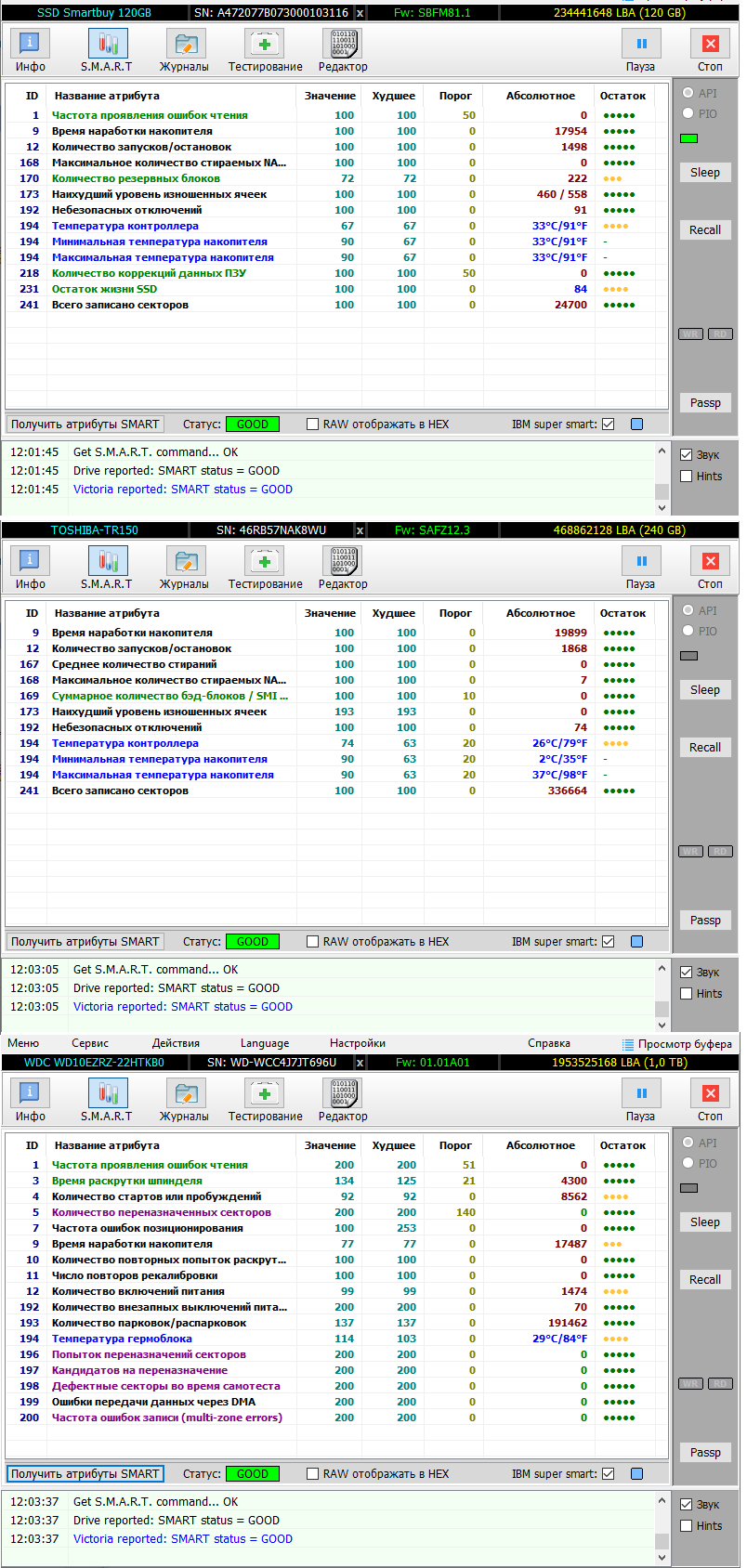Toggle Звук checkbox in SSD Smartbuy window
The image size is (747, 1568).
pos(687,455)
